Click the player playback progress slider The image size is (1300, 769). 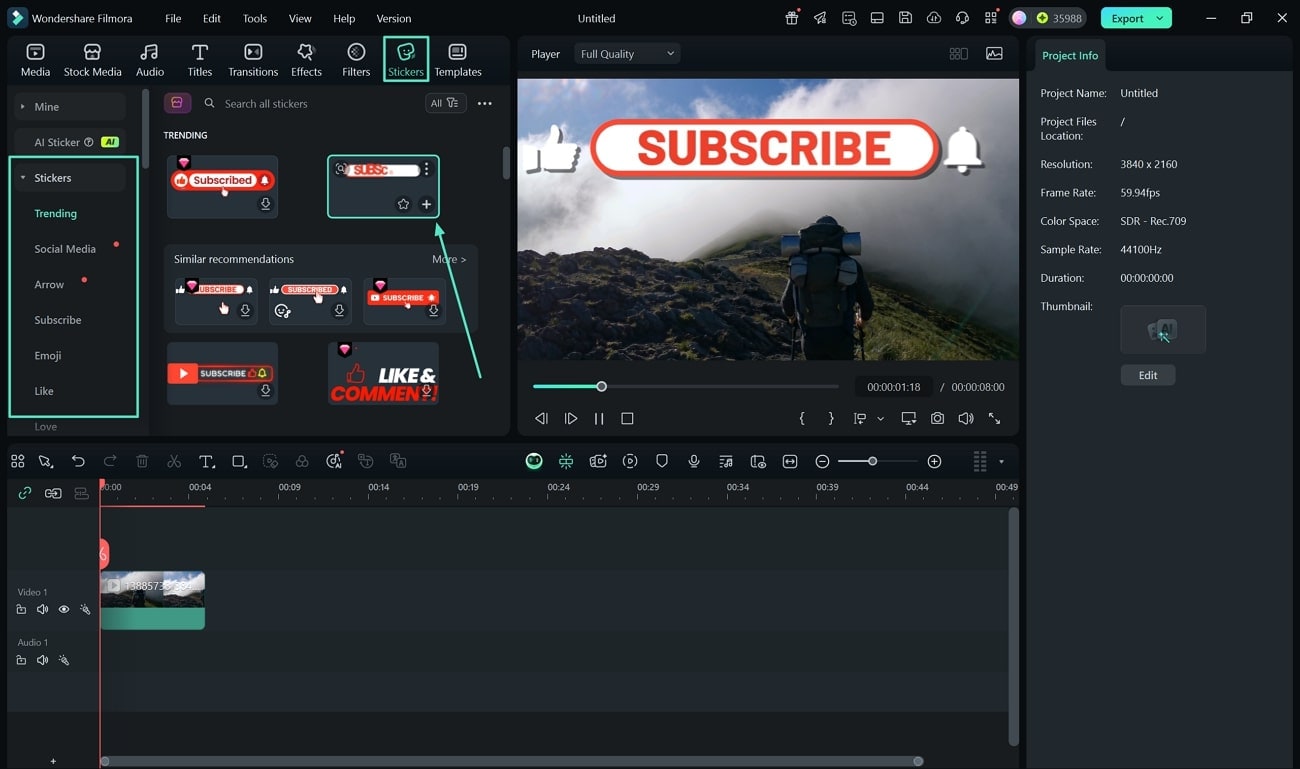(x=685, y=387)
